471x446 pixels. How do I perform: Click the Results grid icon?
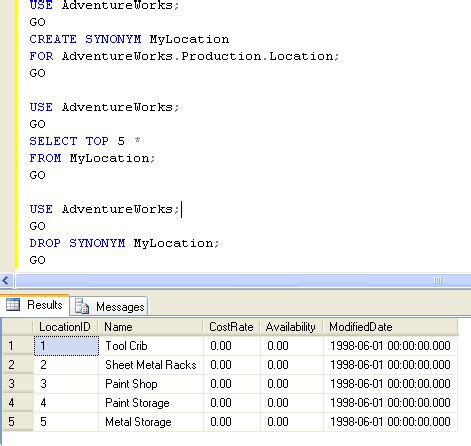coord(13,305)
